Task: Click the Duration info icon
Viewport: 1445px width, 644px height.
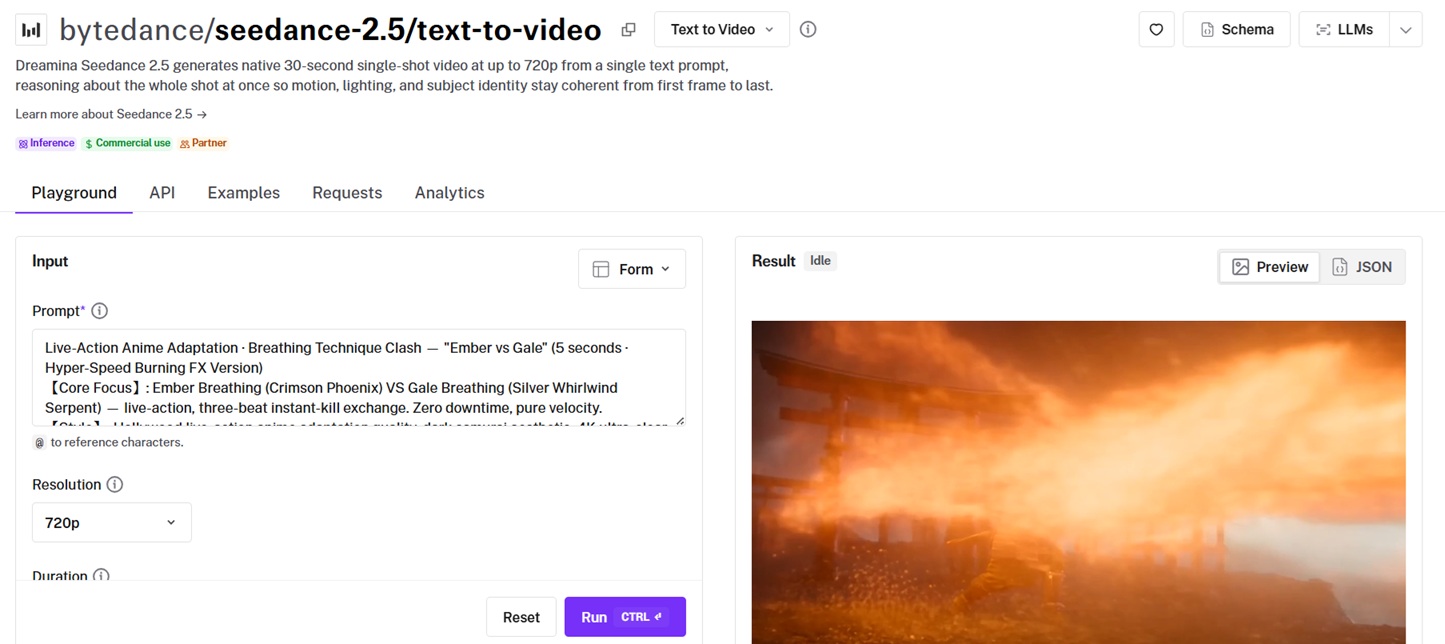Action: pos(101,576)
